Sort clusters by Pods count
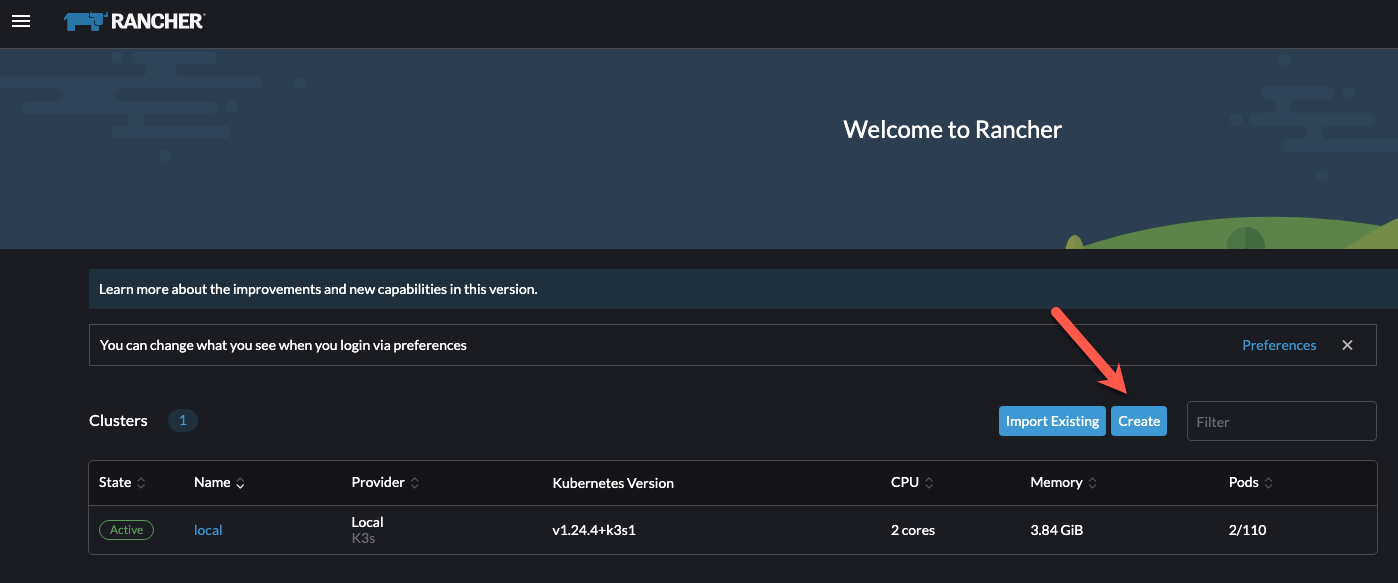Viewport: 1398px width, 583px height. coord(1243,482)
